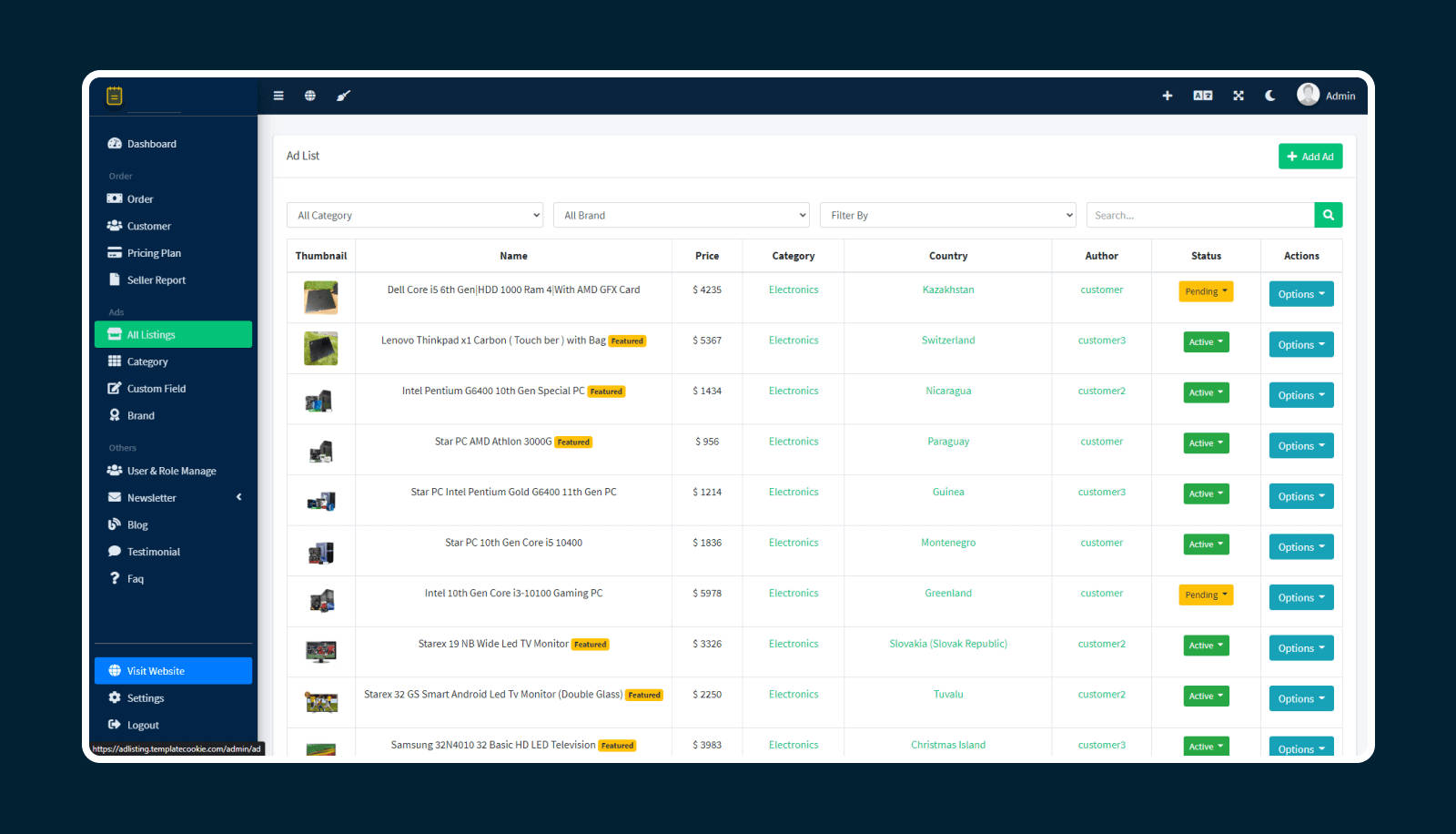The width and height of the screenshot is (1456, 834).
Task: Click price $ 5978 cell
Action: (x=707, y=593)
